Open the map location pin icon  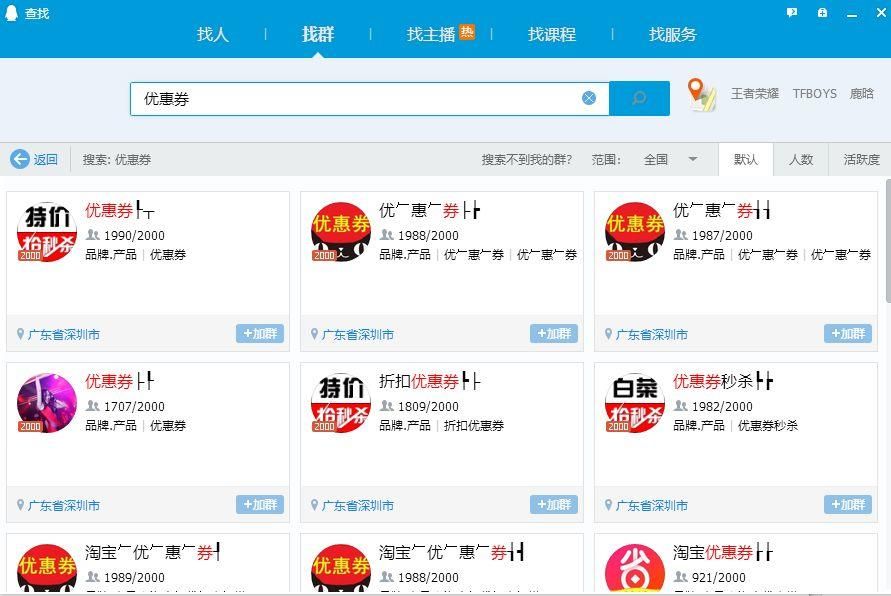click(701, 94)
